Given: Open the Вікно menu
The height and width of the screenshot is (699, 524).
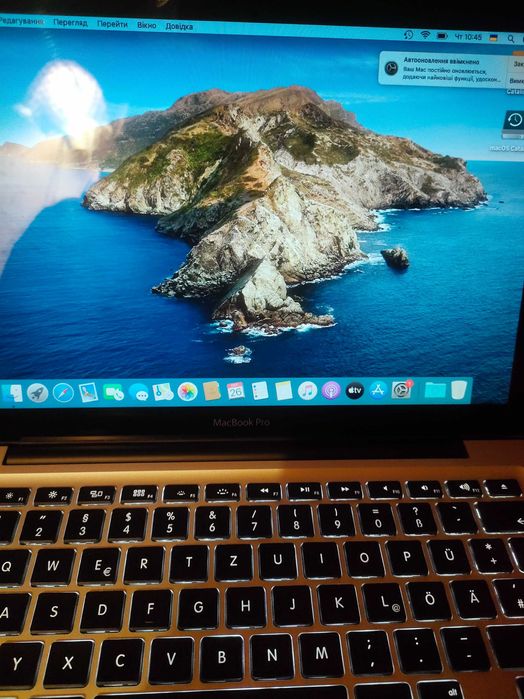Looking at the screenshot, I should (146, 25).
